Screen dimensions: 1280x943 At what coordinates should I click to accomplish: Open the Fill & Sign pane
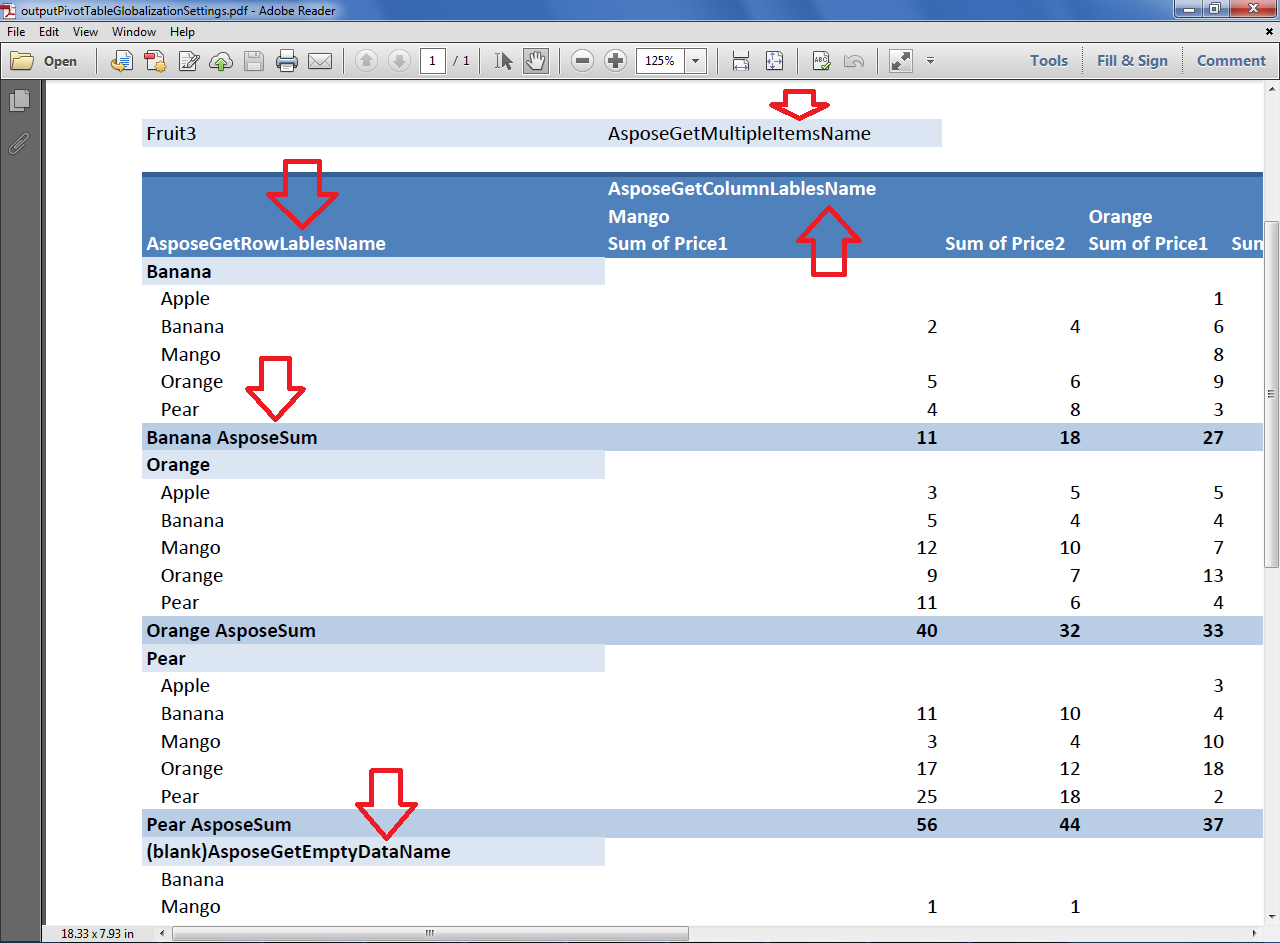pyautogui.click(x=1132, y=61)
